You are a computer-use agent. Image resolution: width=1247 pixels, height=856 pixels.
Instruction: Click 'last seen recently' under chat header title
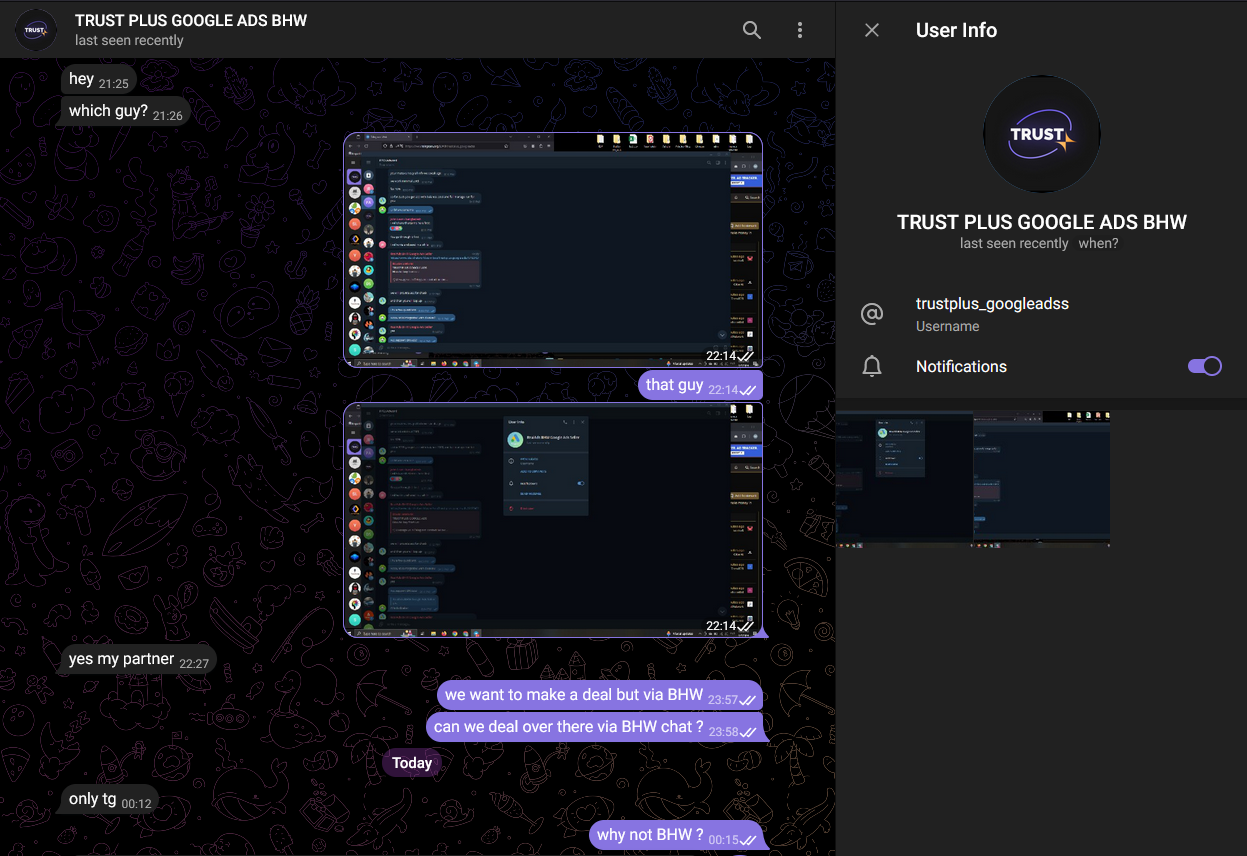click(129, 41)
